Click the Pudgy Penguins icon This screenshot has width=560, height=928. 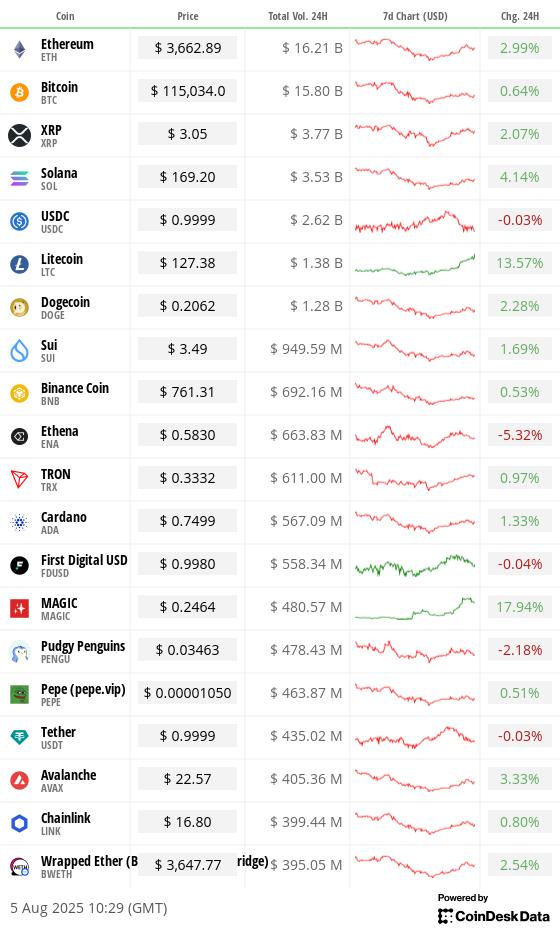point(20,651)
